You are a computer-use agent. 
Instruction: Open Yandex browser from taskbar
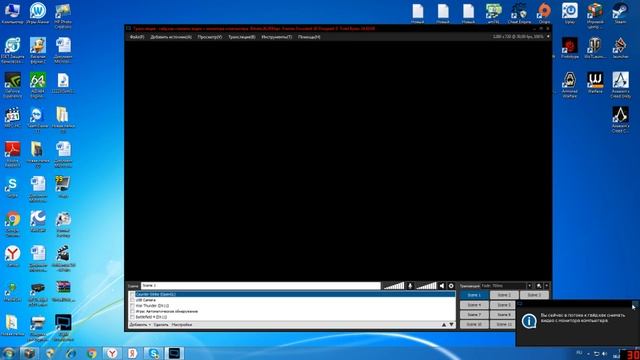pyautogui.click(x=112, y=353)
